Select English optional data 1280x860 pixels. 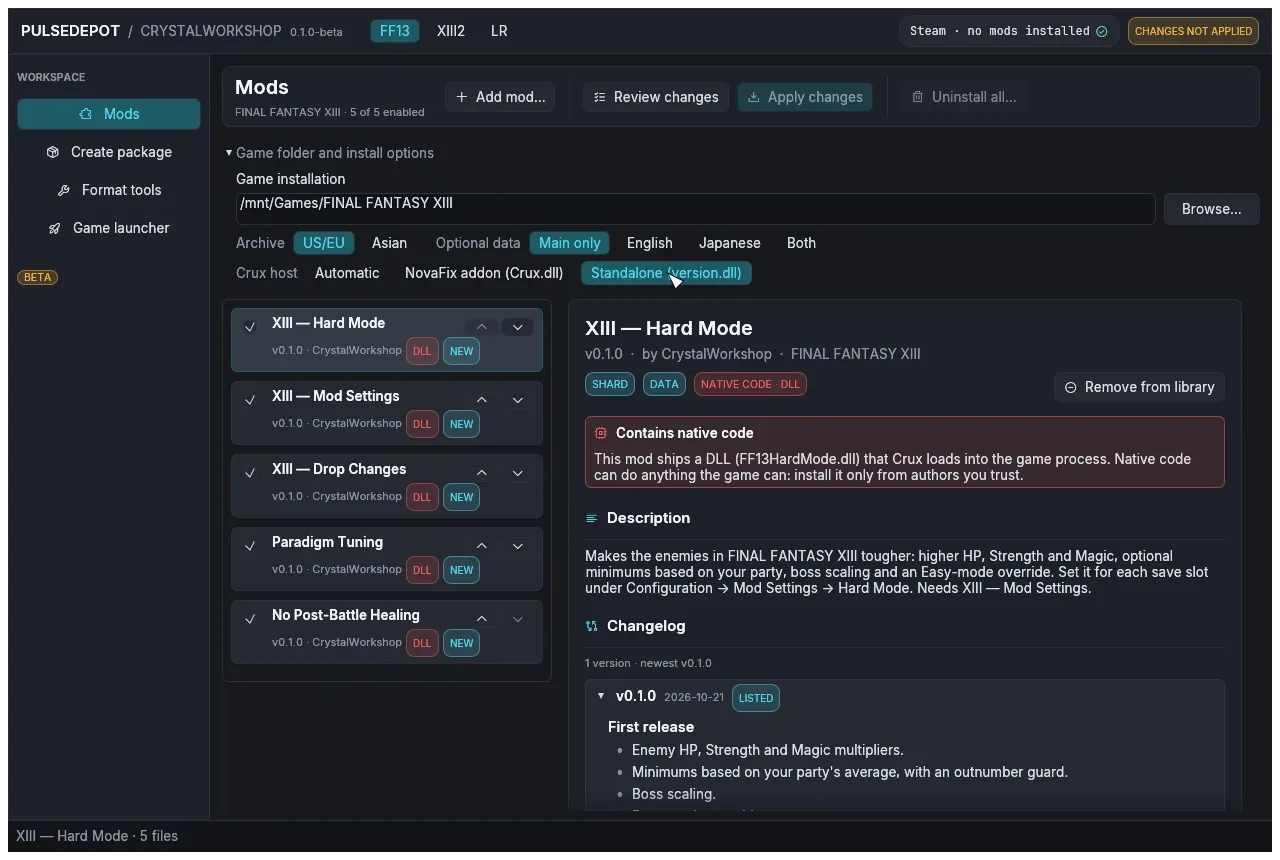click(x=650, y=243)
